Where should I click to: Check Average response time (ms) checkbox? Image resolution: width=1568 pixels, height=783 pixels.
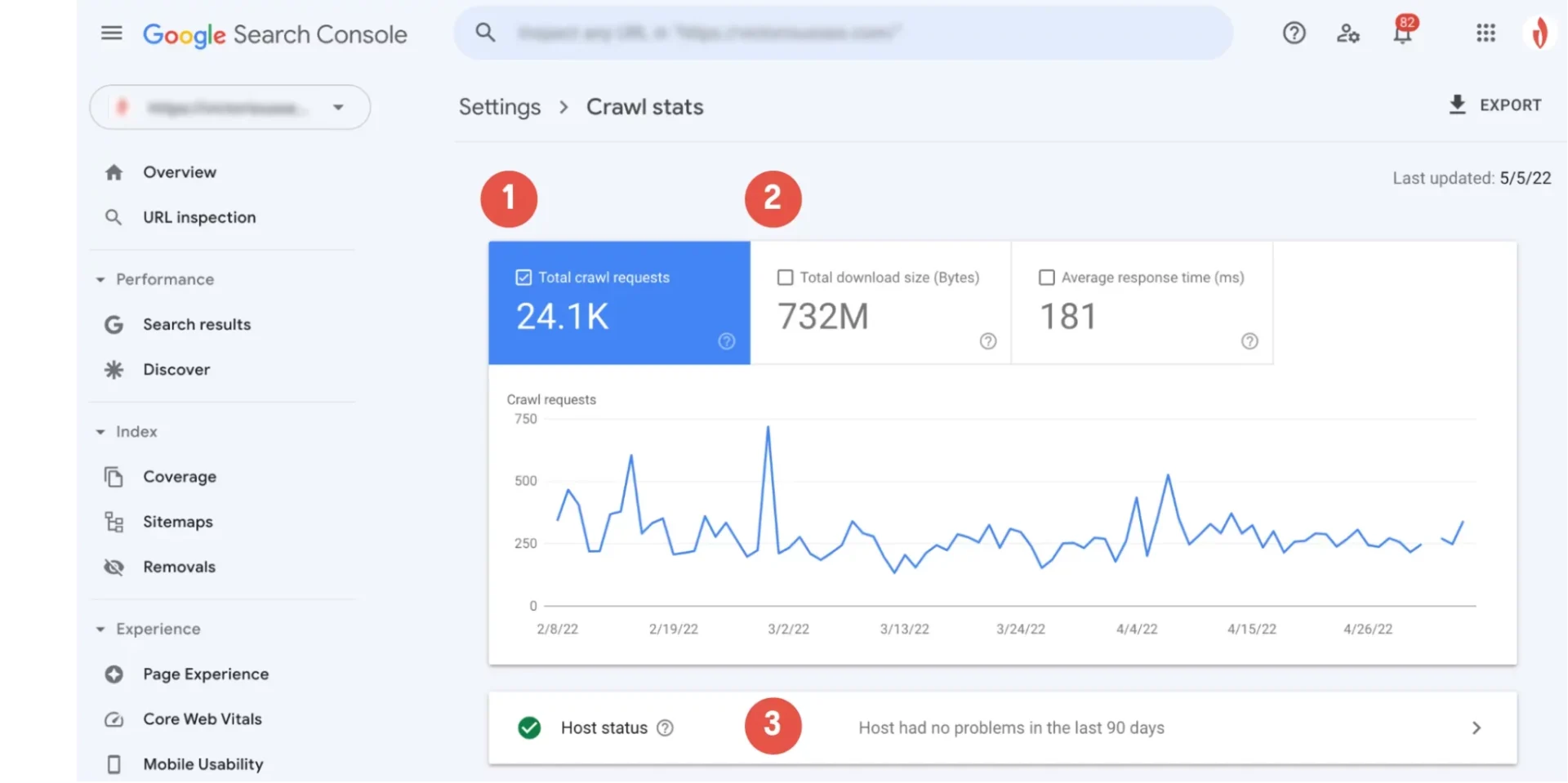pyautogui.click(x=1046, y=278)
